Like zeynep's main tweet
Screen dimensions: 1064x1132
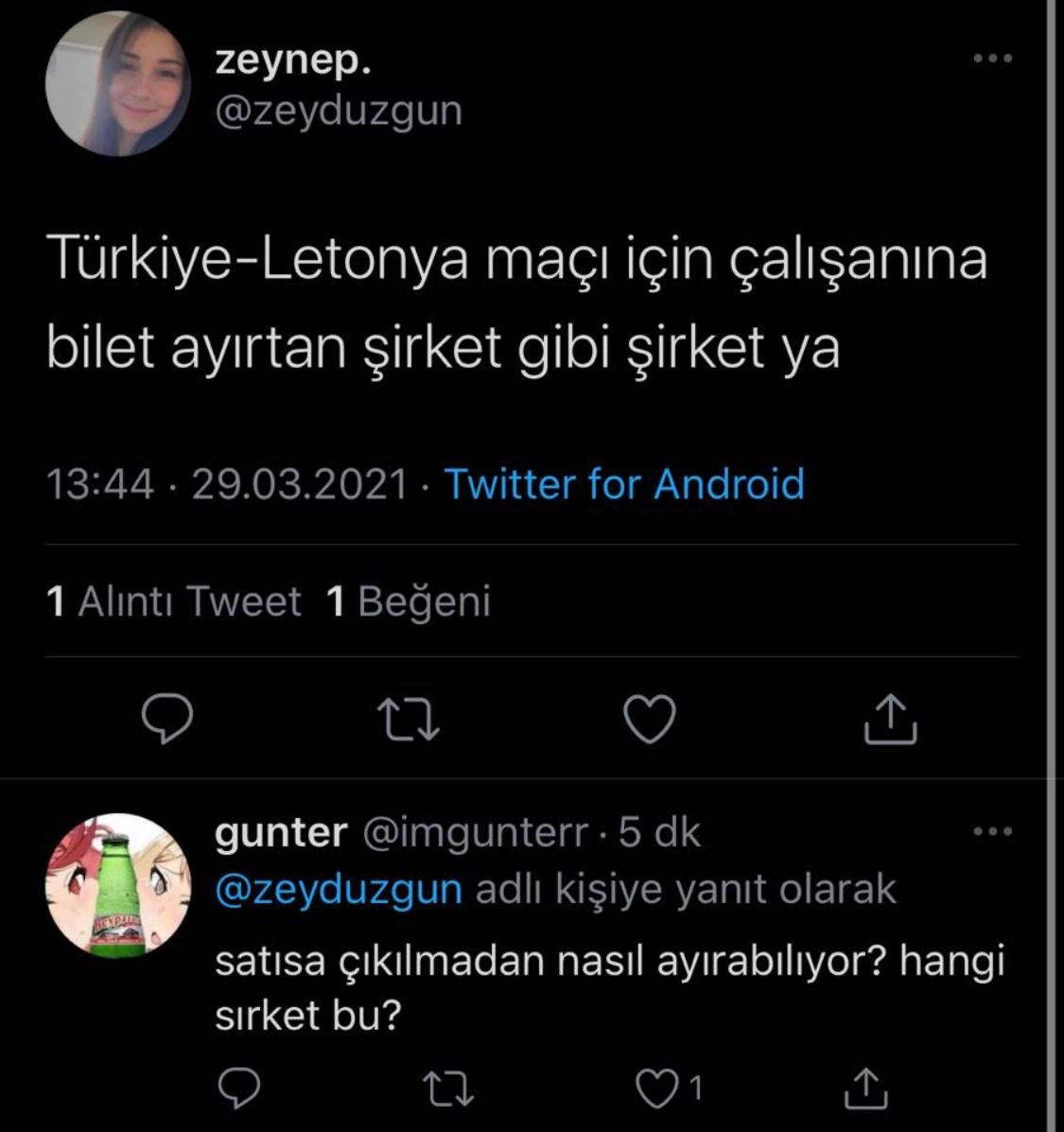click(651, 719)
